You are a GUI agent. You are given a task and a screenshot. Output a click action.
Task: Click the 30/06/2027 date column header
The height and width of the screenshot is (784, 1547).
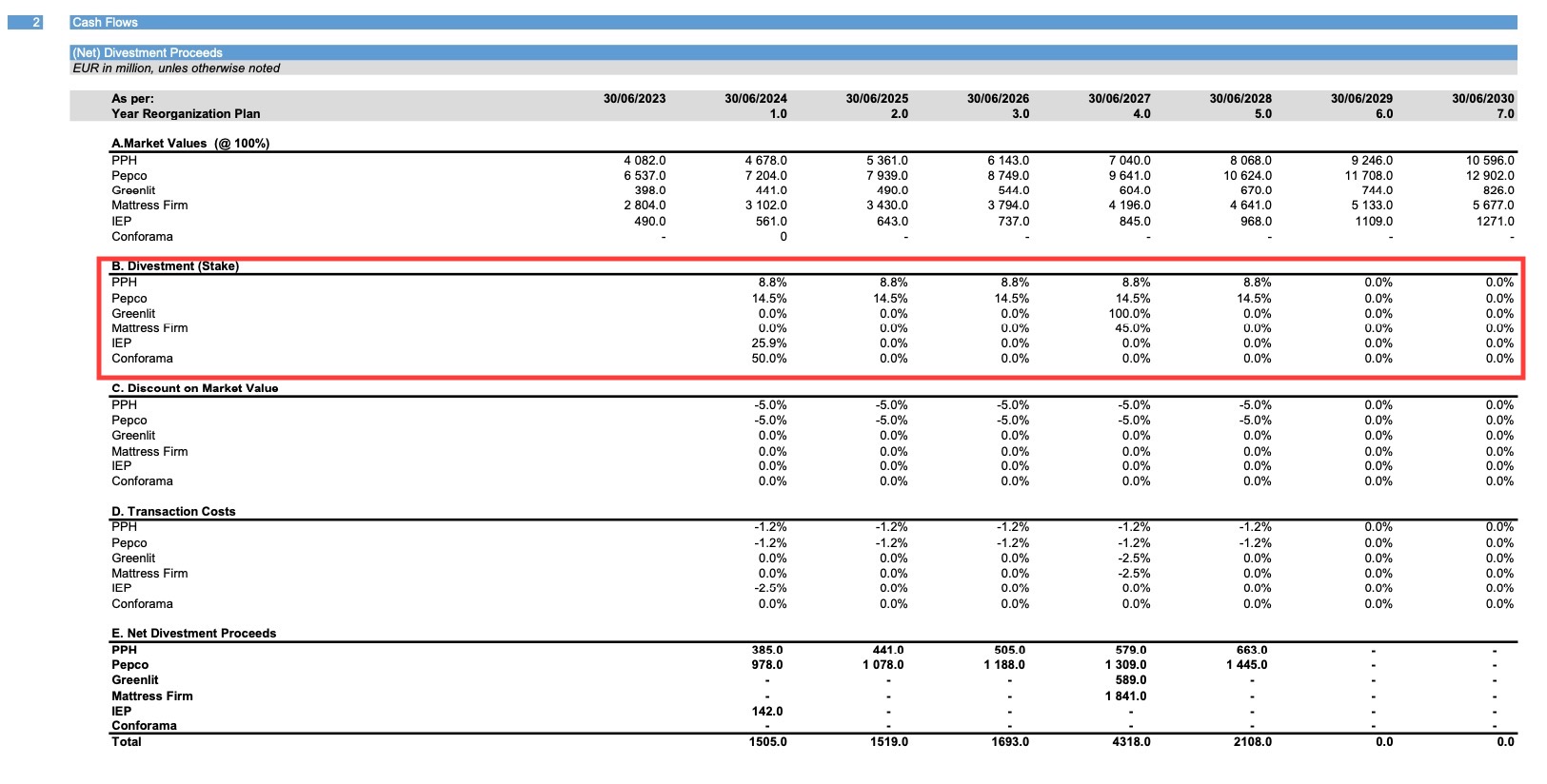[x=1120, y=98]
